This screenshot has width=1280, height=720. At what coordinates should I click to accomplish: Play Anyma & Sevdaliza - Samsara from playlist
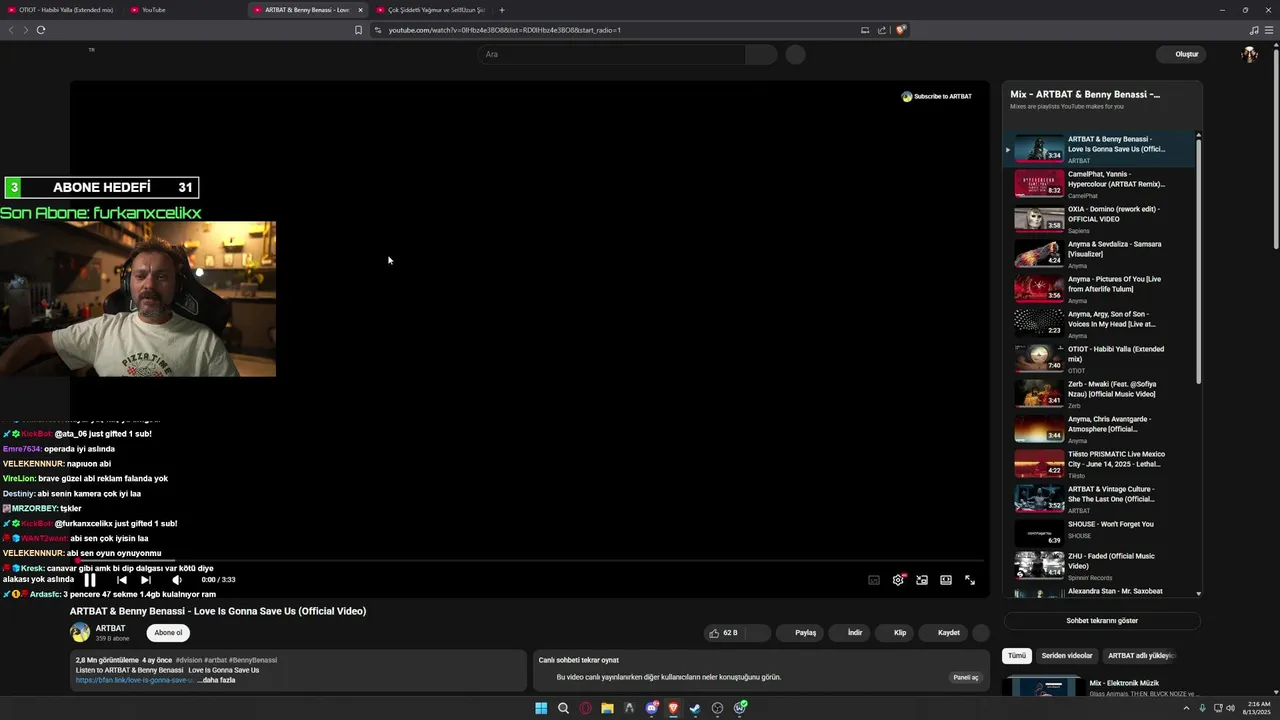tap(1100, 254)
